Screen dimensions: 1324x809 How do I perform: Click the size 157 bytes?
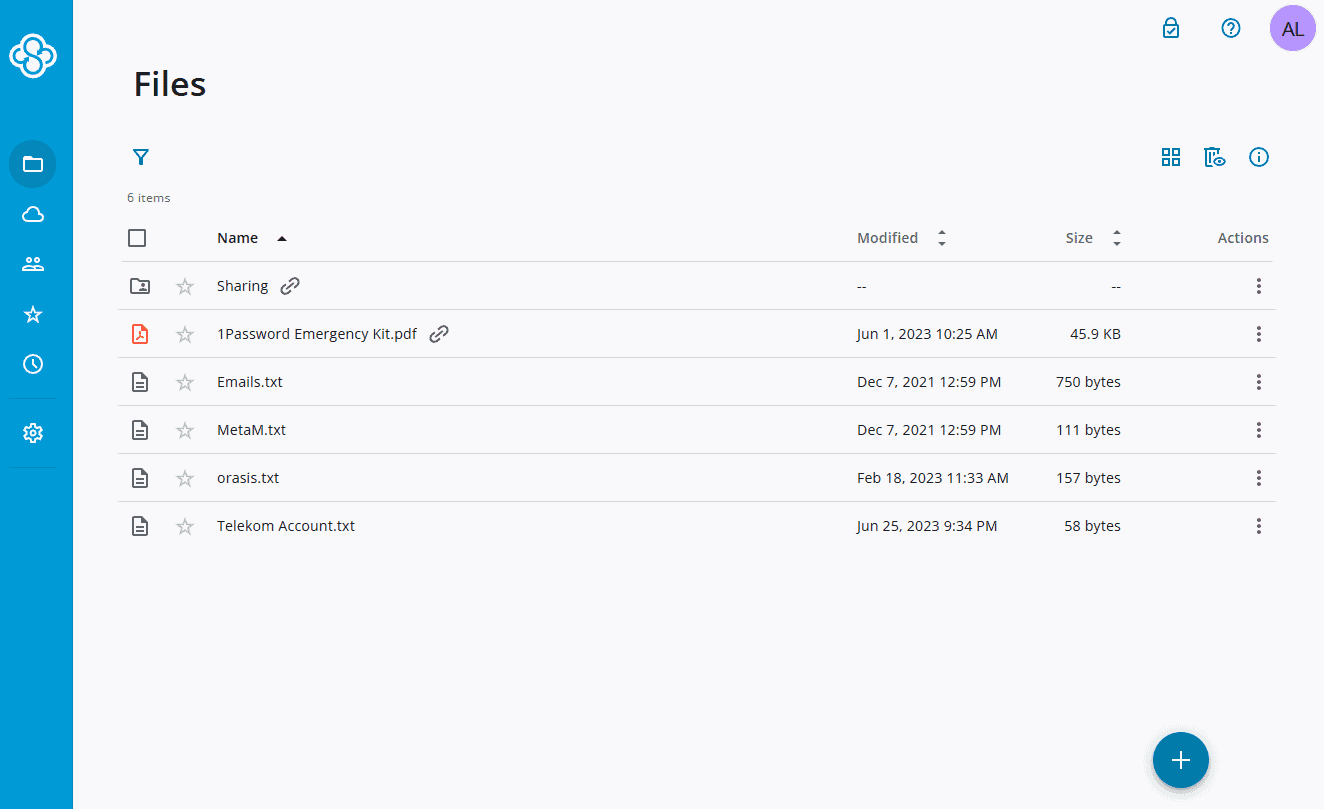point(1088,478)
